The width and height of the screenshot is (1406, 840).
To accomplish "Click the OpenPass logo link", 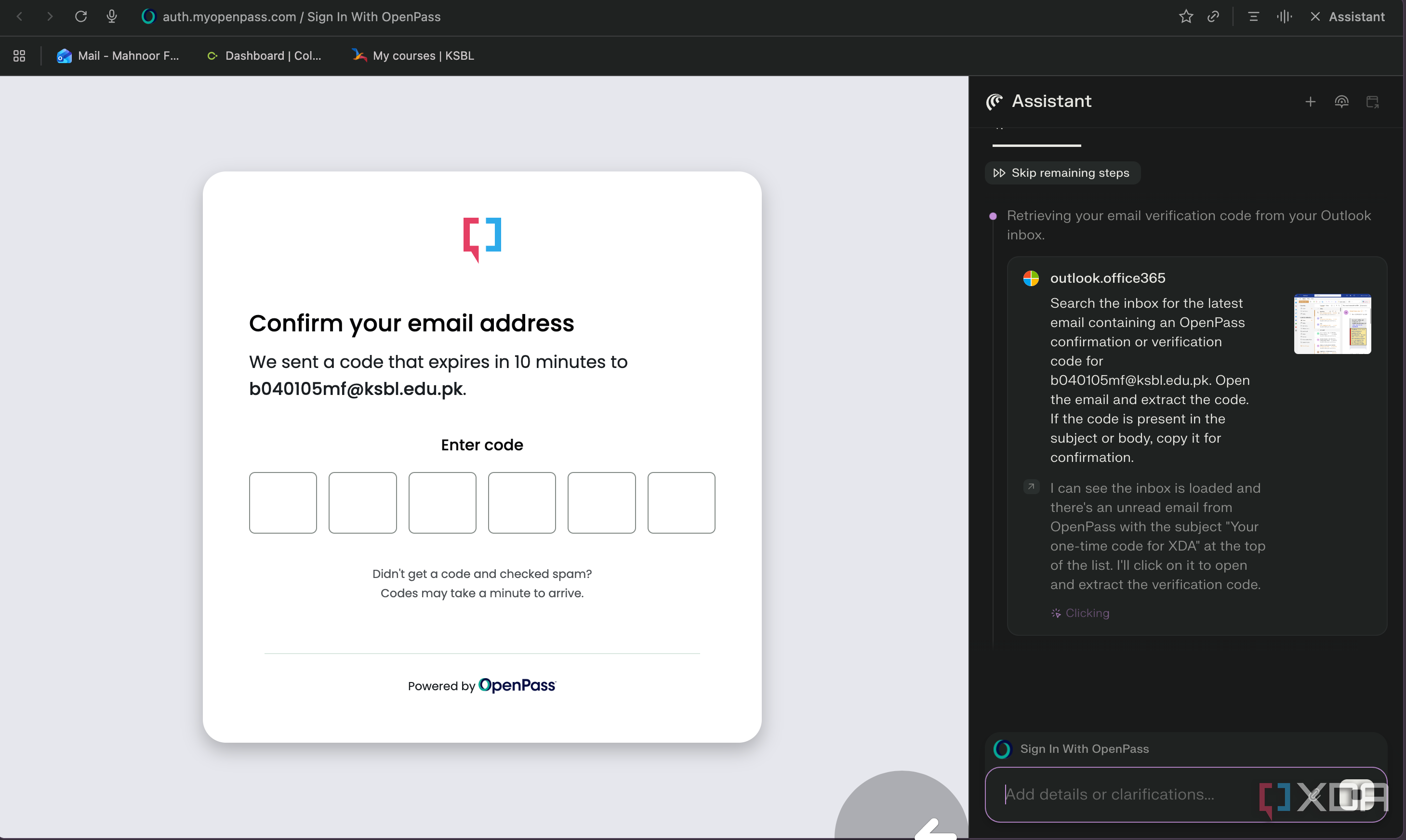I will click(x=517, y=685).
